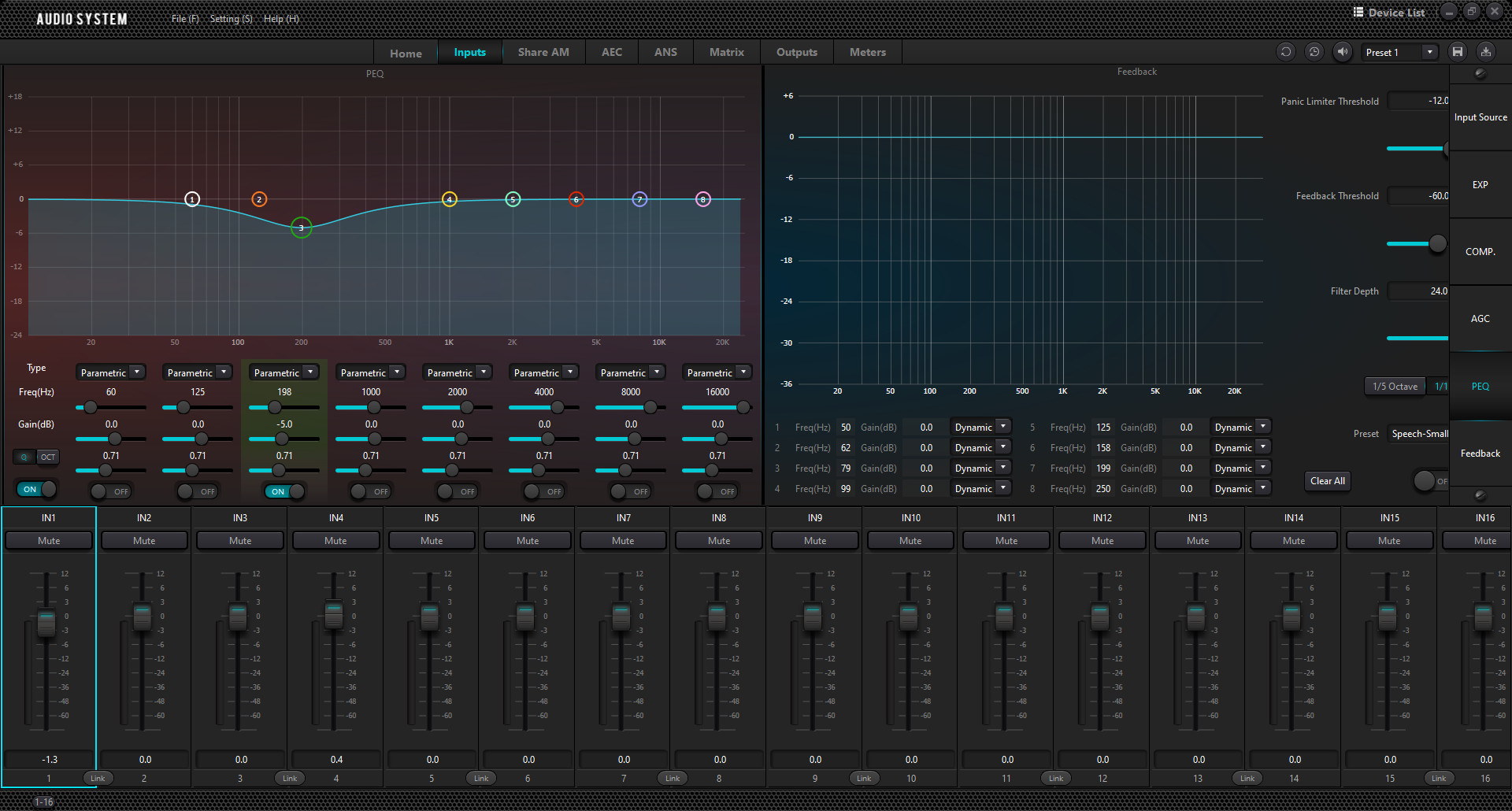Switch bandwidth mode to Q
Image resolution: width=1512 pixels, height=811 pixels.
pos(24,457)
